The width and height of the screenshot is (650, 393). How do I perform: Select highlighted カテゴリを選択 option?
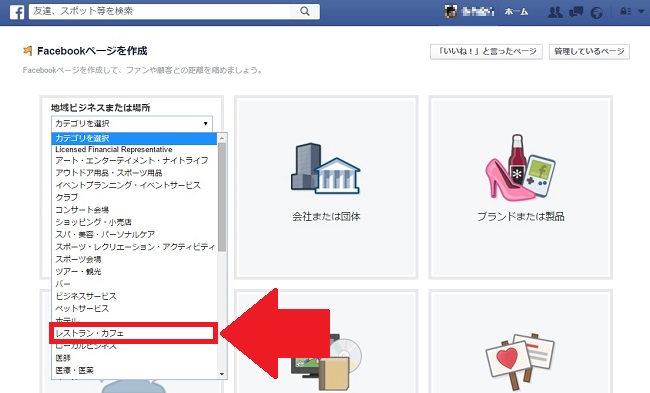(x=134, y=138)
